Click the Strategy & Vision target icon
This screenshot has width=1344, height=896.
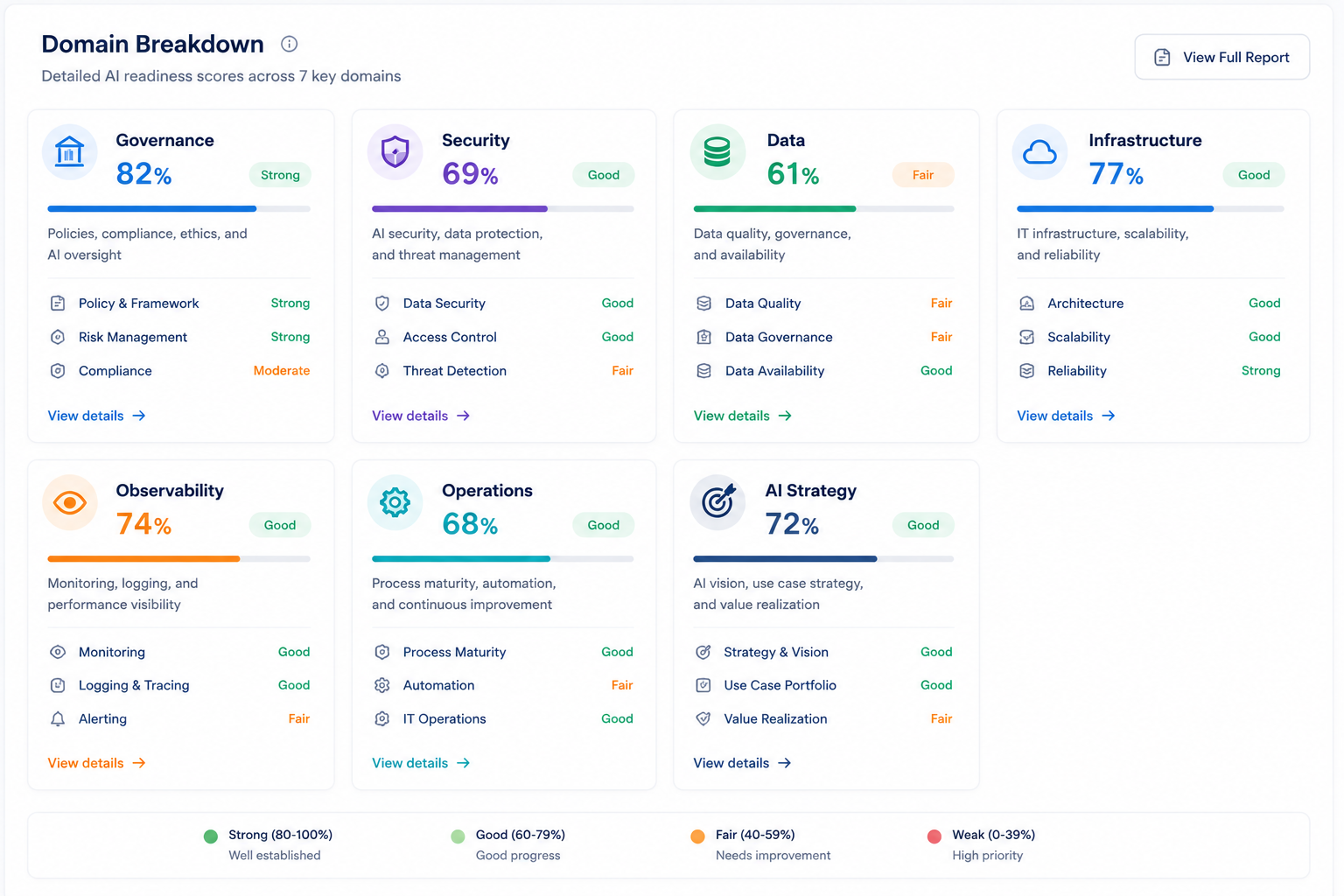[x=703, y=652]
